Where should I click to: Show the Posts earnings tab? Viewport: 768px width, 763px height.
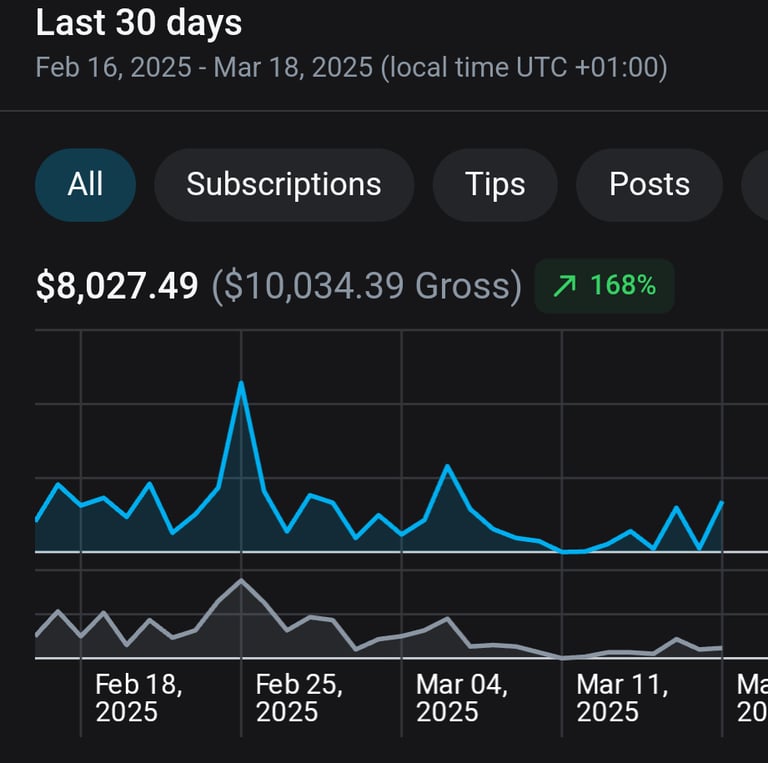click(x=649, y=184)
